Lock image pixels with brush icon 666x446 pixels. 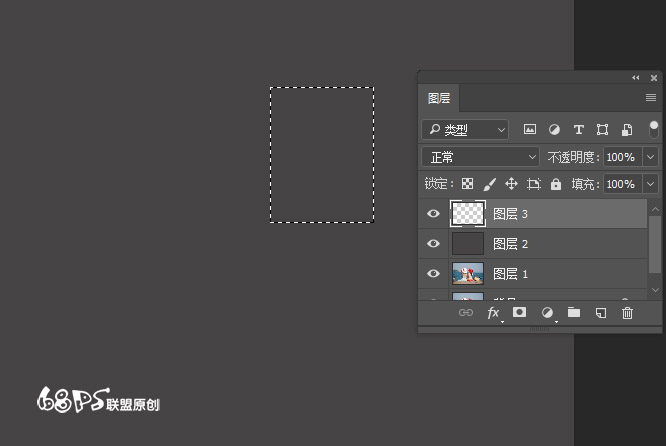pyautogui.click(x=489, y=184)
